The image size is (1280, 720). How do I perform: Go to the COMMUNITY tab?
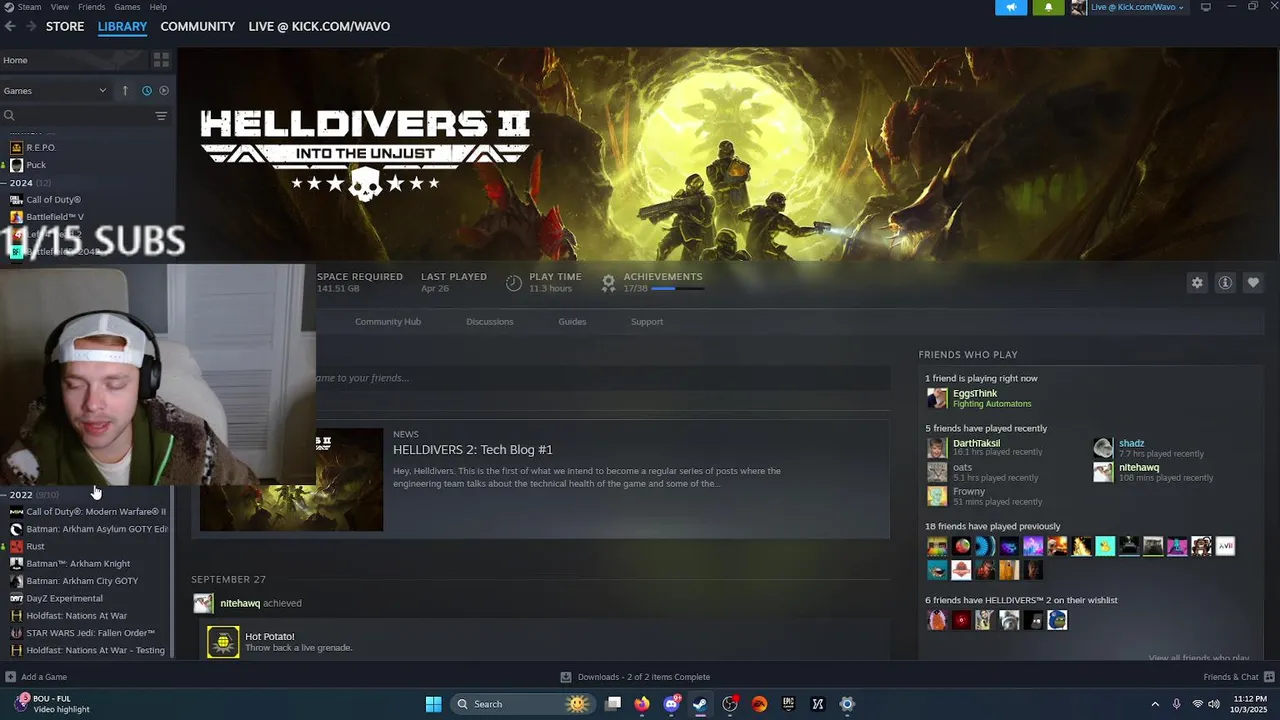(x=198, y=27)
